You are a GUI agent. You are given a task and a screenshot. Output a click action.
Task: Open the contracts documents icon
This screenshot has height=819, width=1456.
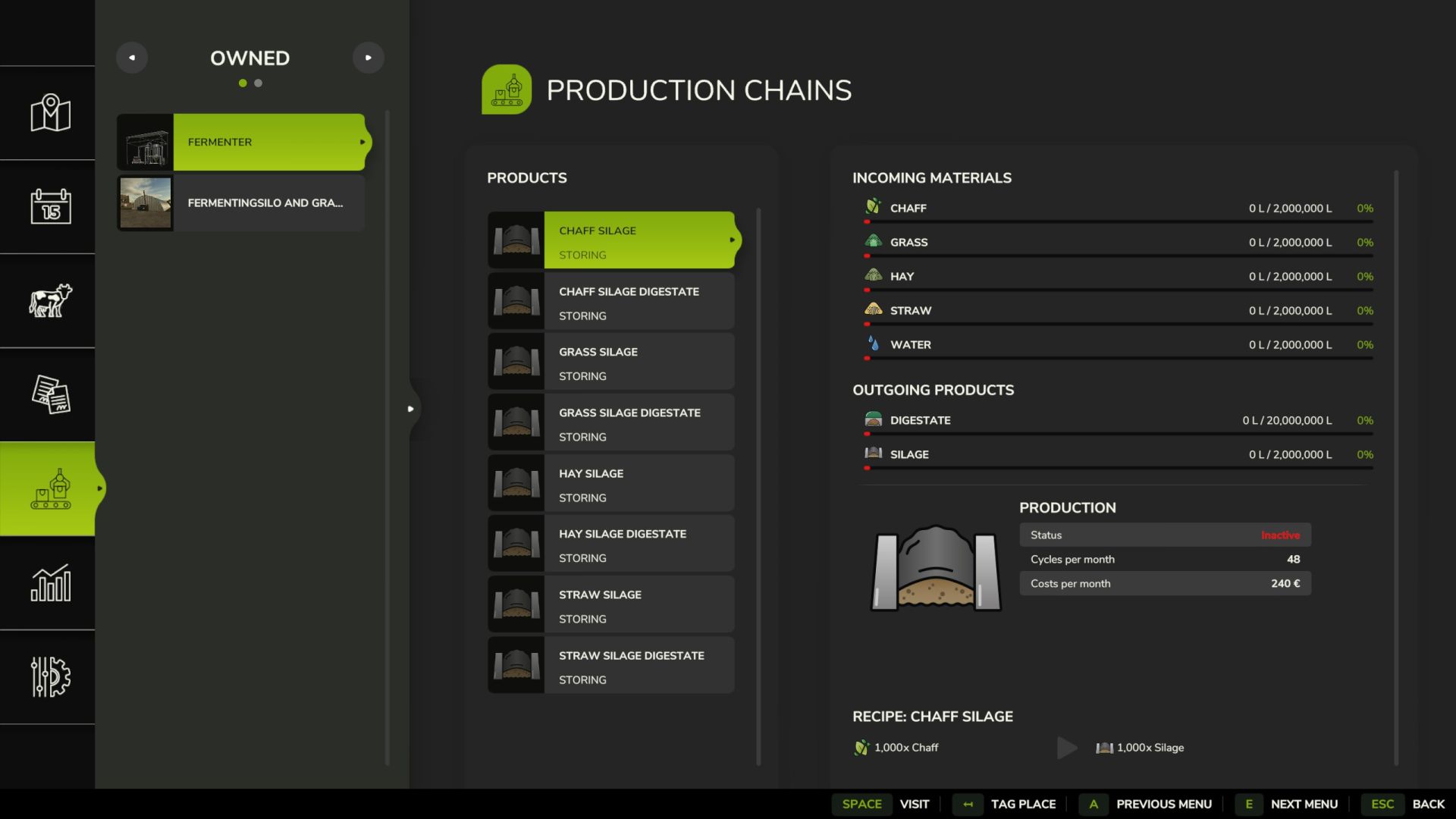50,394
